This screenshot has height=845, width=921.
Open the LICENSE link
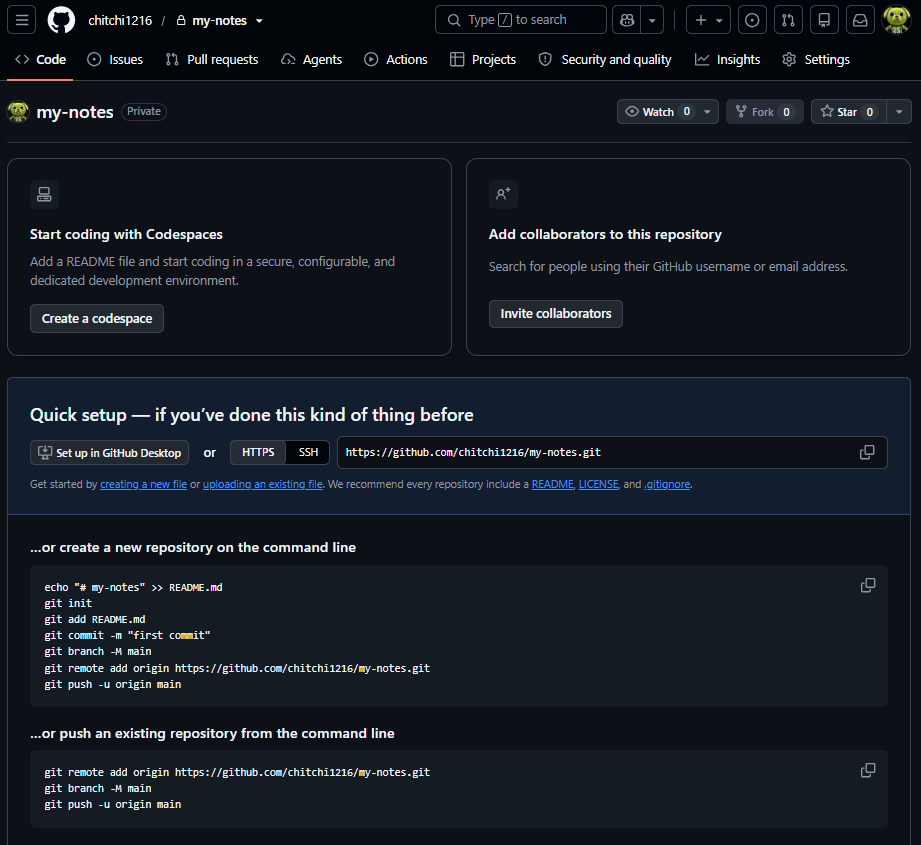tap(599, 484)
